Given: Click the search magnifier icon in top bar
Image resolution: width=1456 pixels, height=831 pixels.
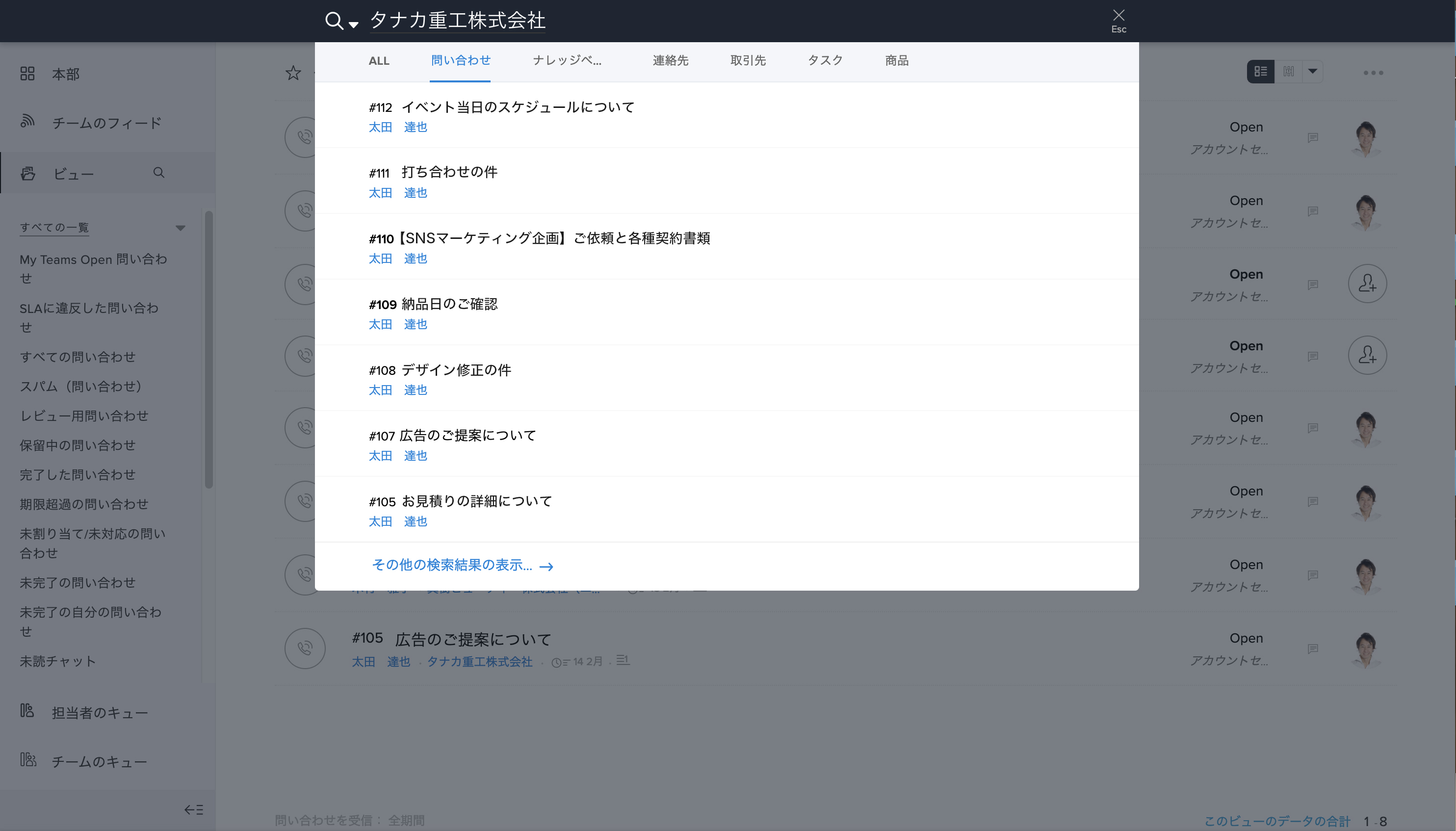Looking at the screenshot, I should [334, 21].
